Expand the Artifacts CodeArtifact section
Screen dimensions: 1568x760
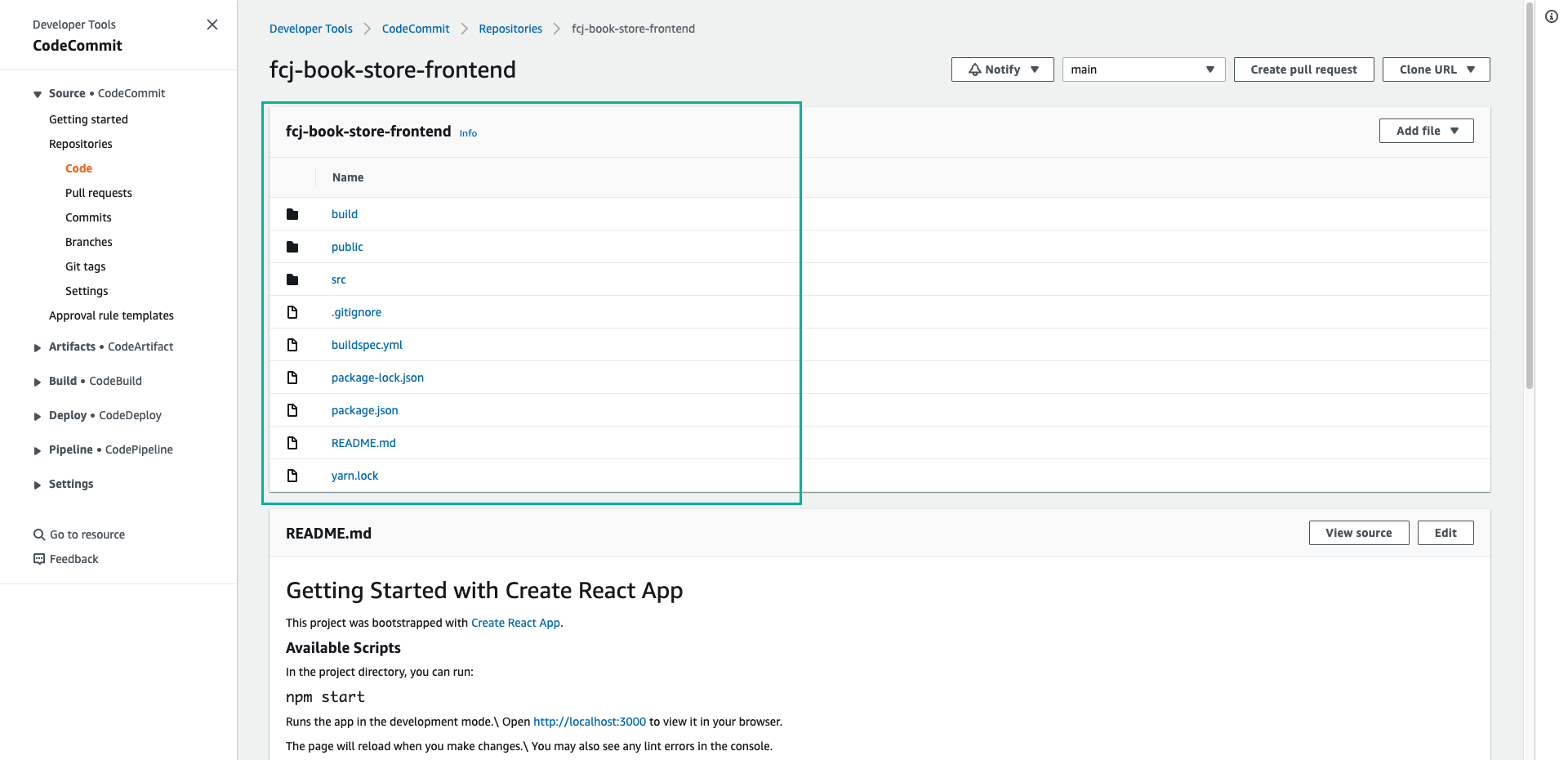click(38, 347)
